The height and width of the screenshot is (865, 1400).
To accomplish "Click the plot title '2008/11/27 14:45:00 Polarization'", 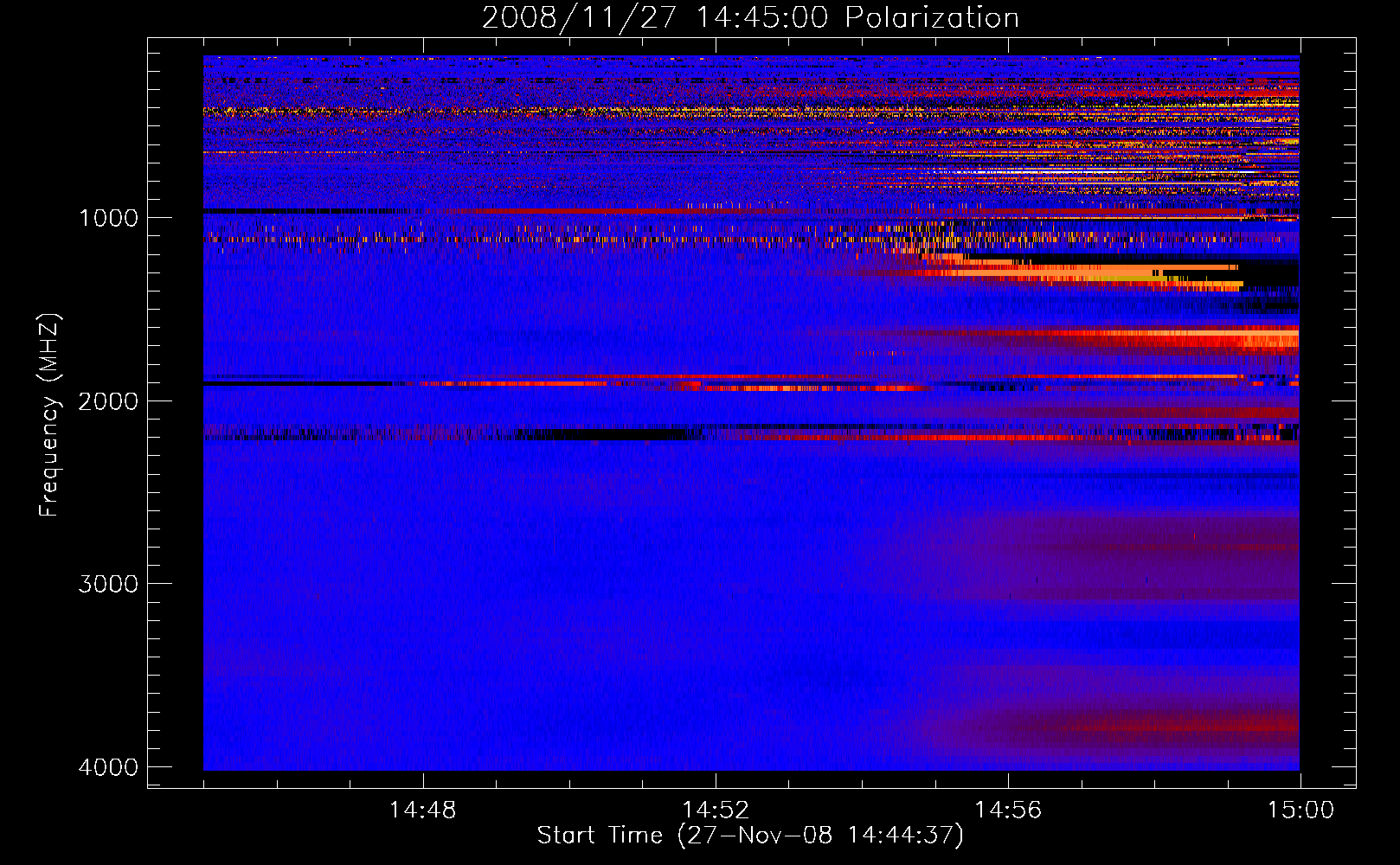I will 750,18.
